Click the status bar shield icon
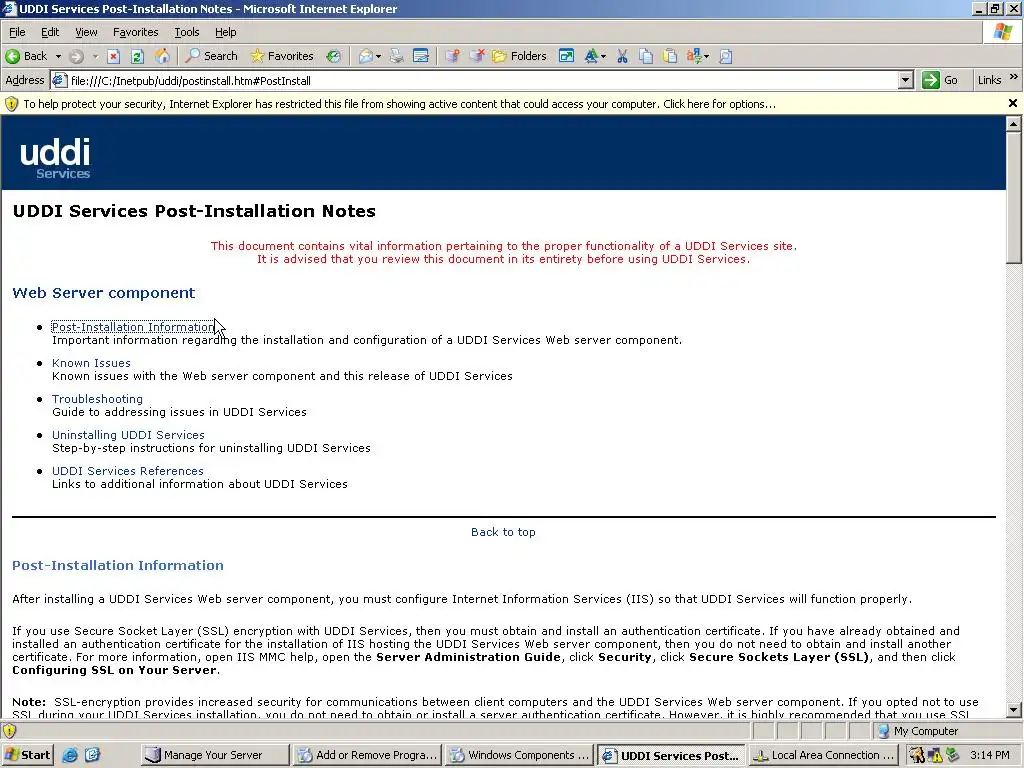The width and height of the screenshot is (1024, 768). (x=10, y=731)
